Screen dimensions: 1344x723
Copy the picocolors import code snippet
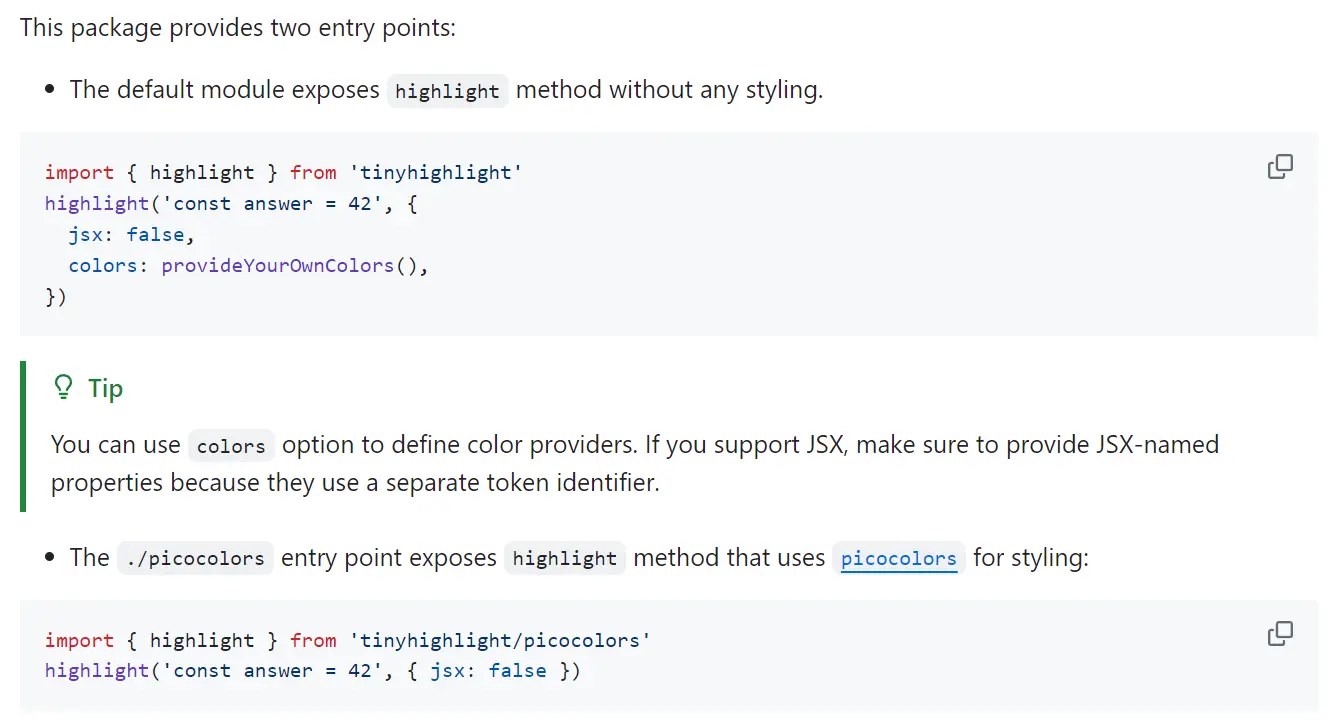(x=1280, y=634)
